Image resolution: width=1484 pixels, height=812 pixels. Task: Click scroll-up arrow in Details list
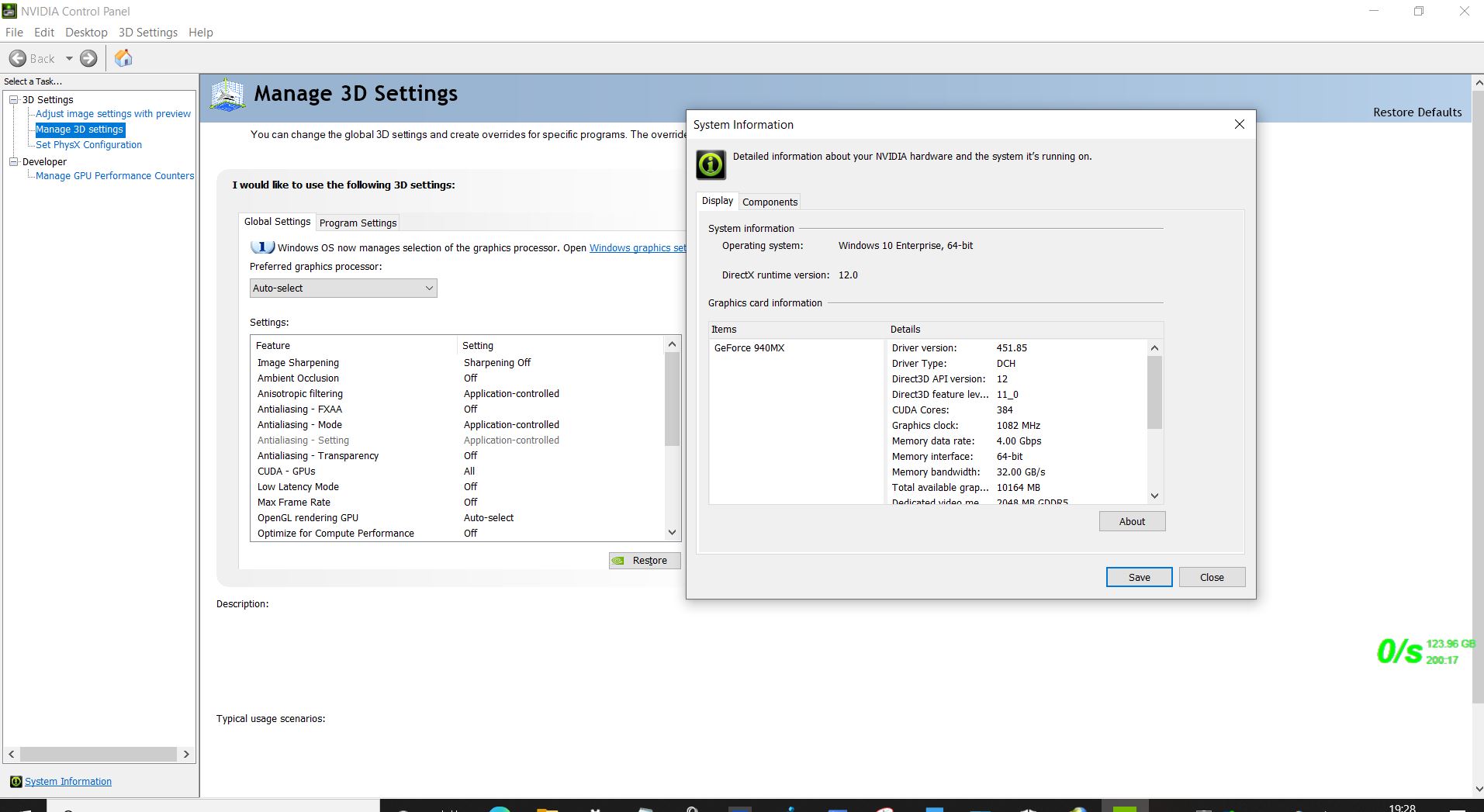(1155, 348)
